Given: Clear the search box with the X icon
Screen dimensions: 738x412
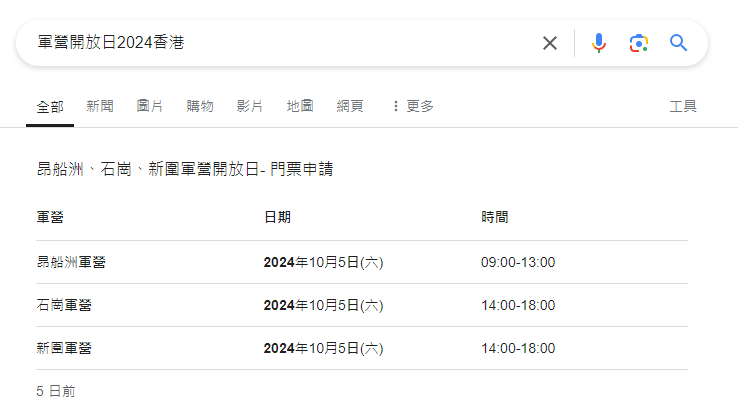Looking at the screenshot, I should (550, 43).
